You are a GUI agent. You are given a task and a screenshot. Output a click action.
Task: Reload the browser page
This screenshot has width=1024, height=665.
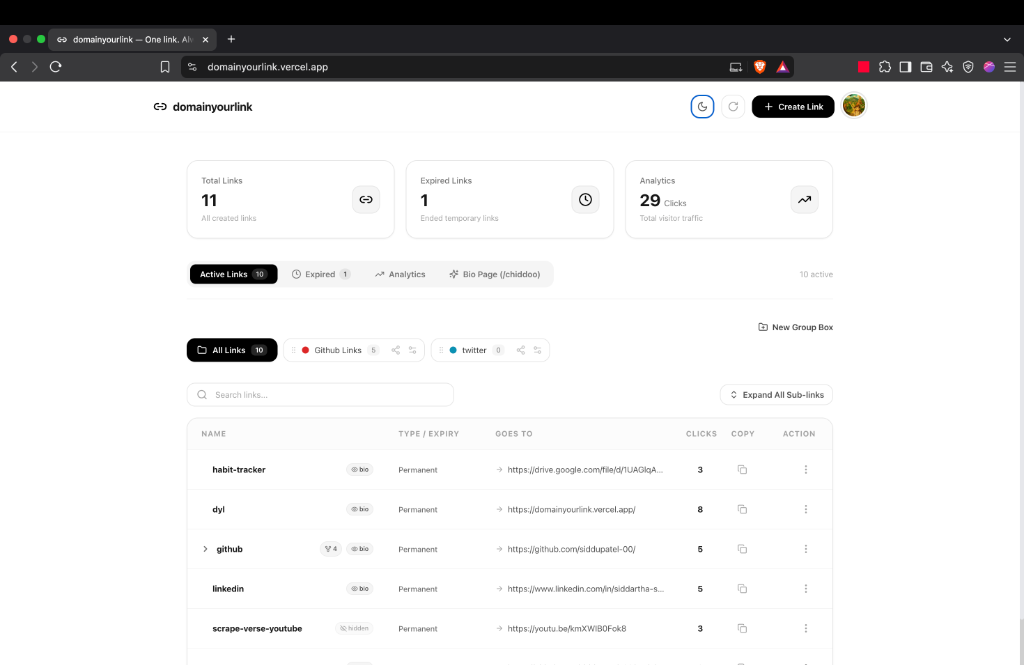(56, 67)
